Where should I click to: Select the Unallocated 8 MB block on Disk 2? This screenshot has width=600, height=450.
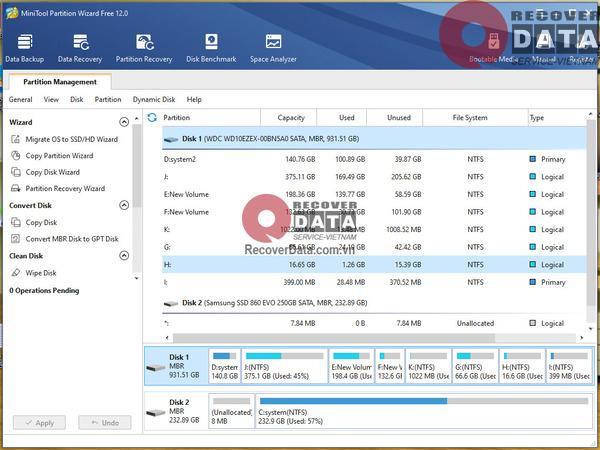232,411
